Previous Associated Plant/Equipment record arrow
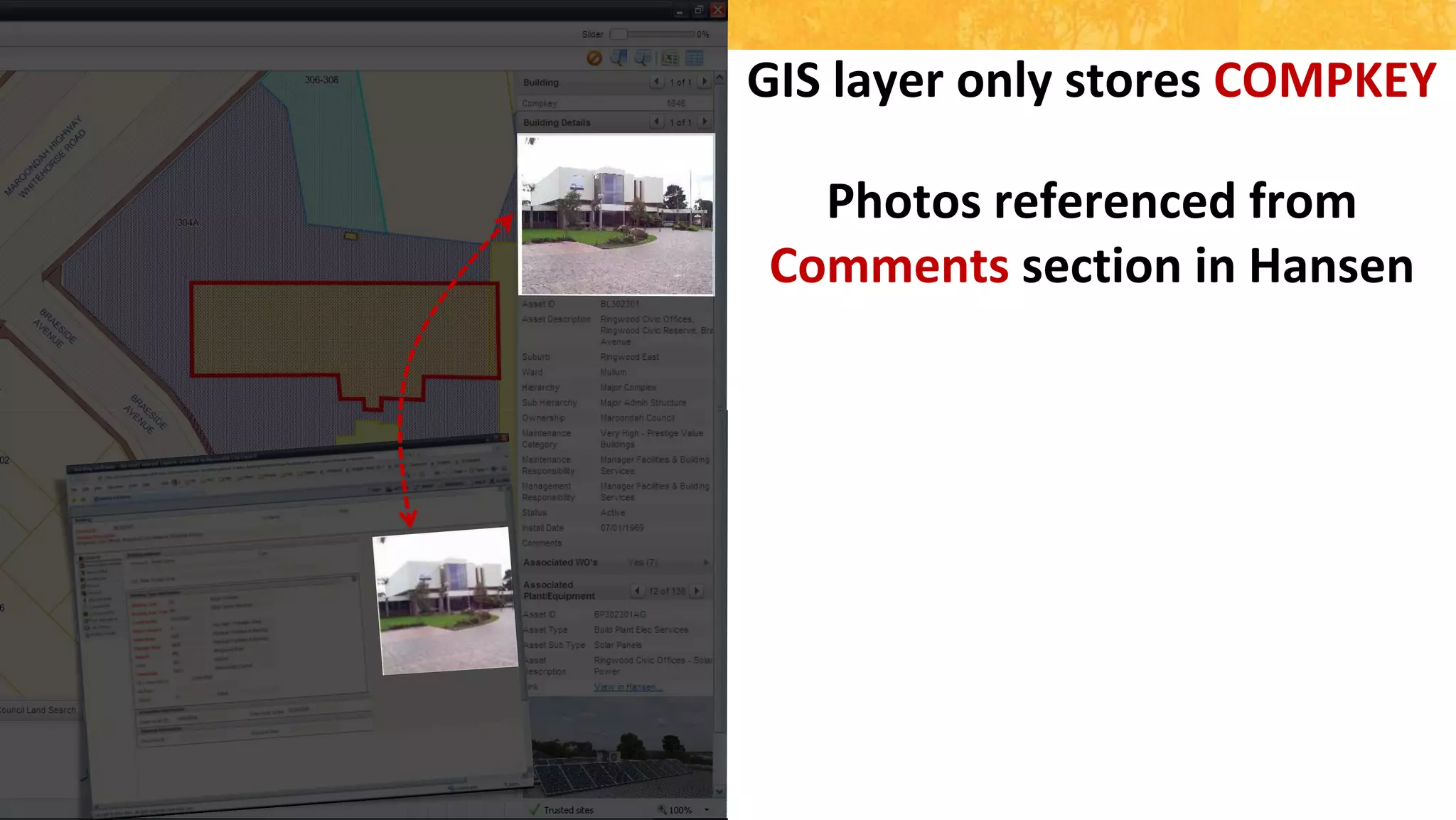 pos(637,590)
